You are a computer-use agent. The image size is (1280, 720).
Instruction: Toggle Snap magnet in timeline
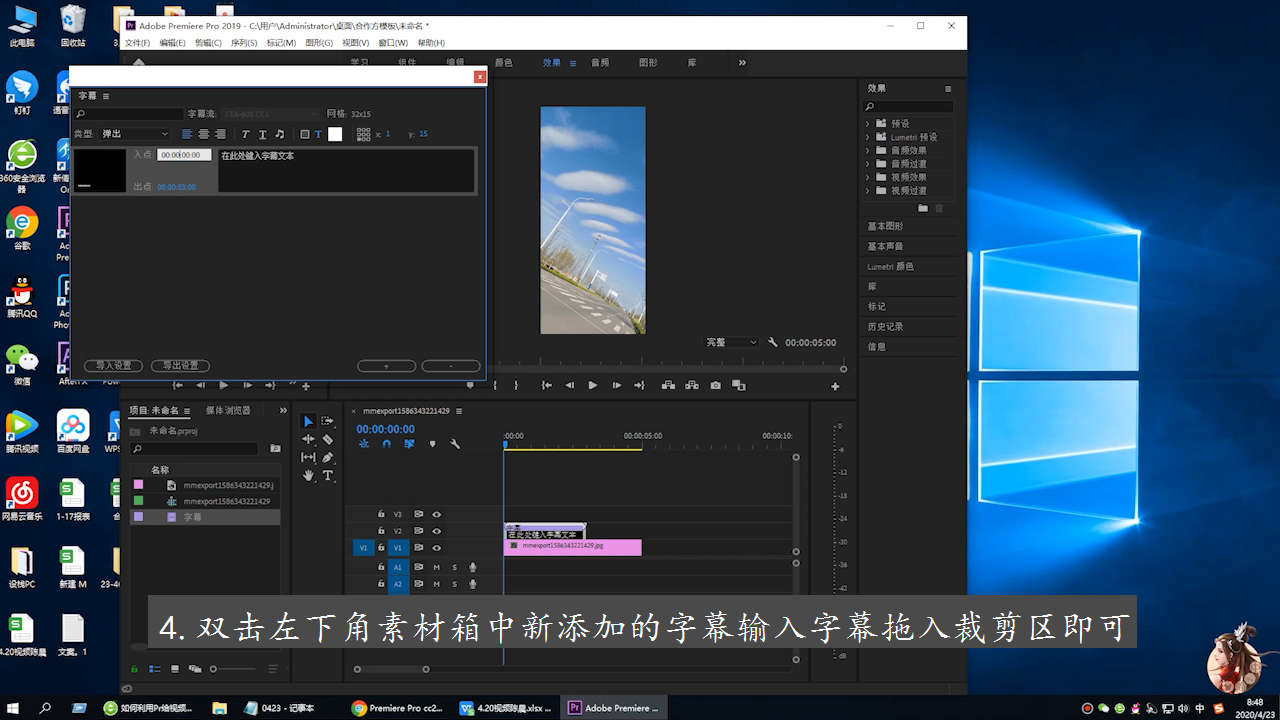tap(387, 444)
